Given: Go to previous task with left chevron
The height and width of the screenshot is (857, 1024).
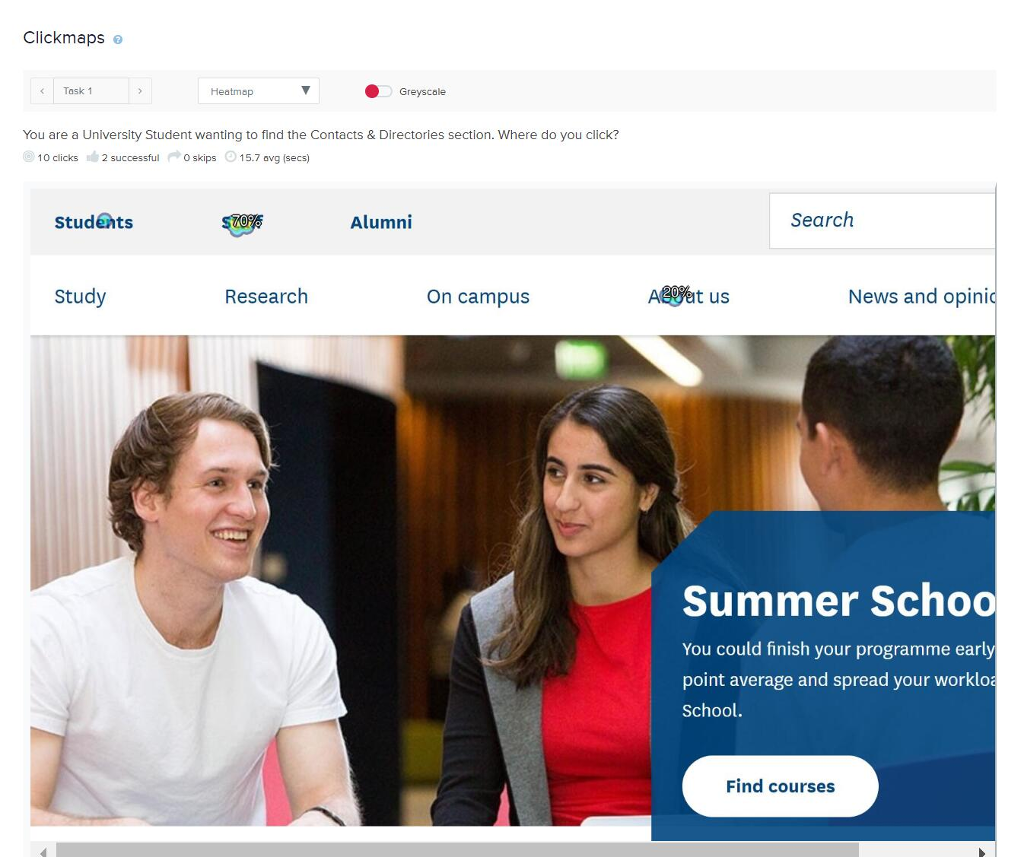Looking at the screenshot, I should pos(42,91).
